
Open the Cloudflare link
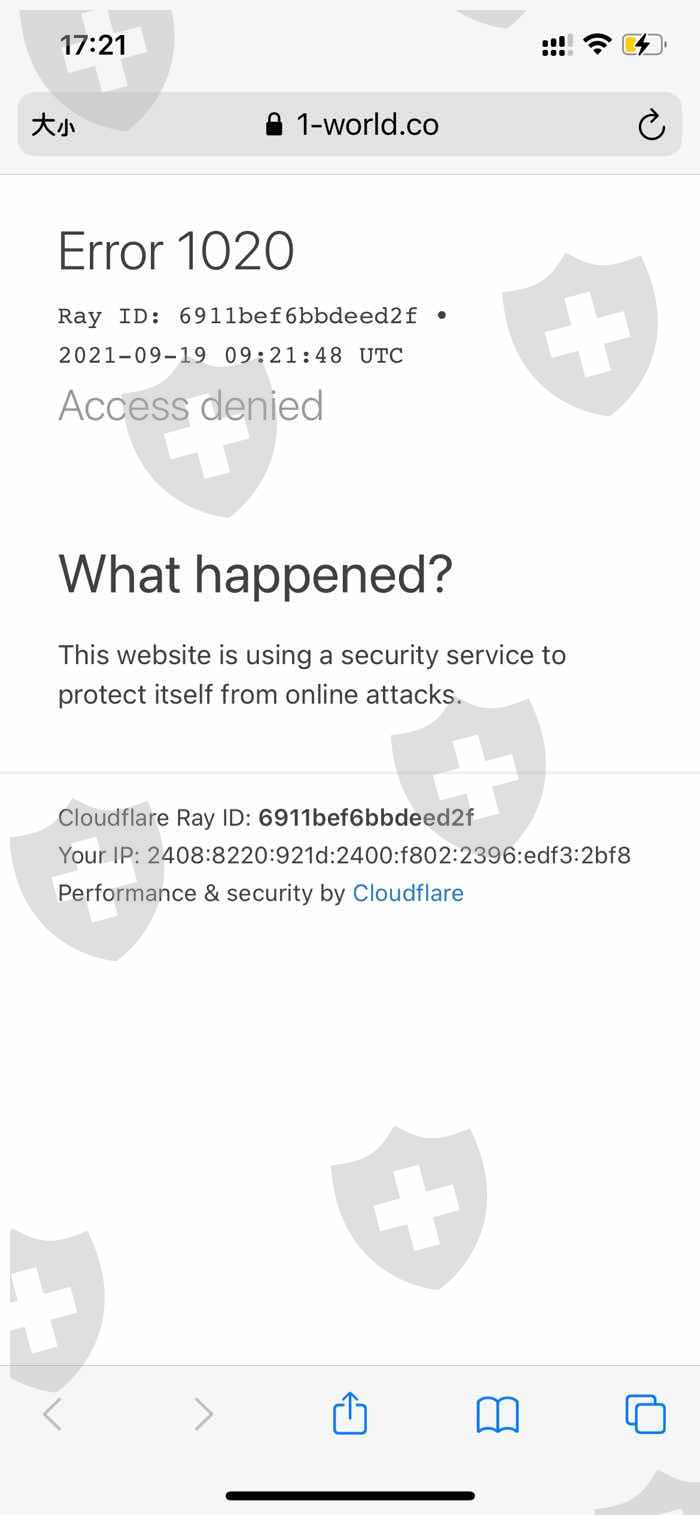tap(408, 893)
